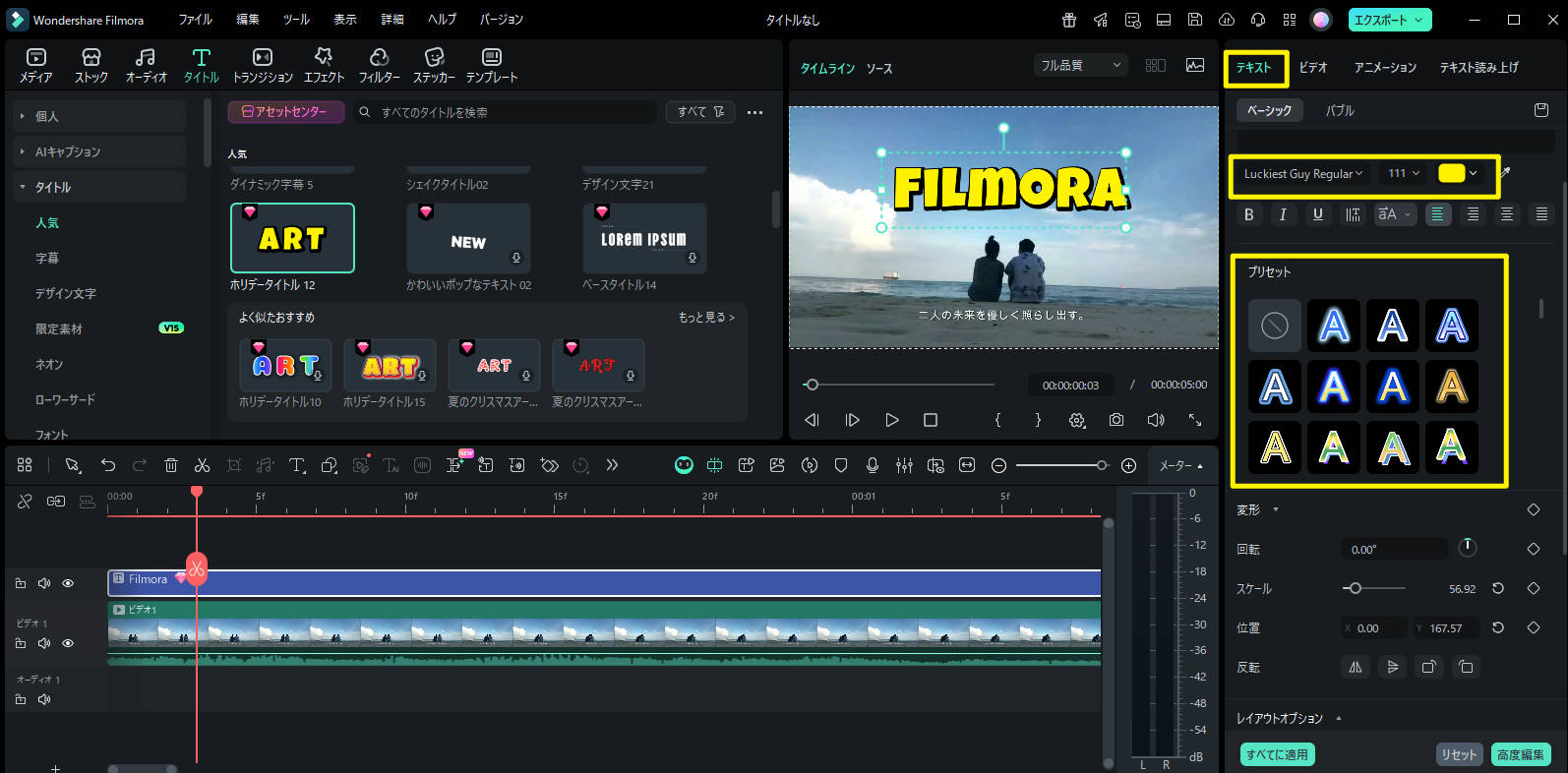Click the timeline zoom slider

click(1062, 465)
